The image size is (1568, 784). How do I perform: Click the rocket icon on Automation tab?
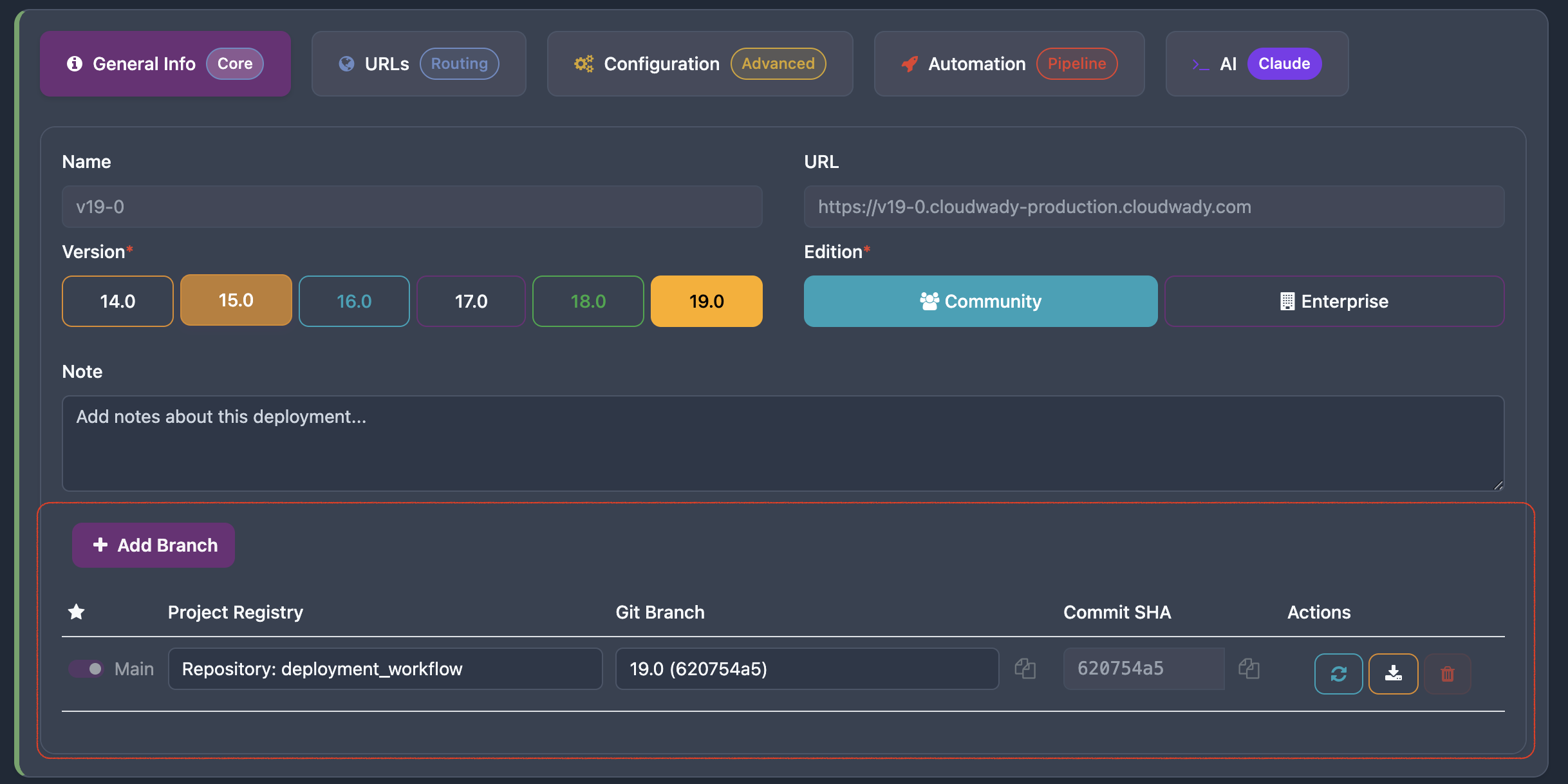tap(908, 63)
